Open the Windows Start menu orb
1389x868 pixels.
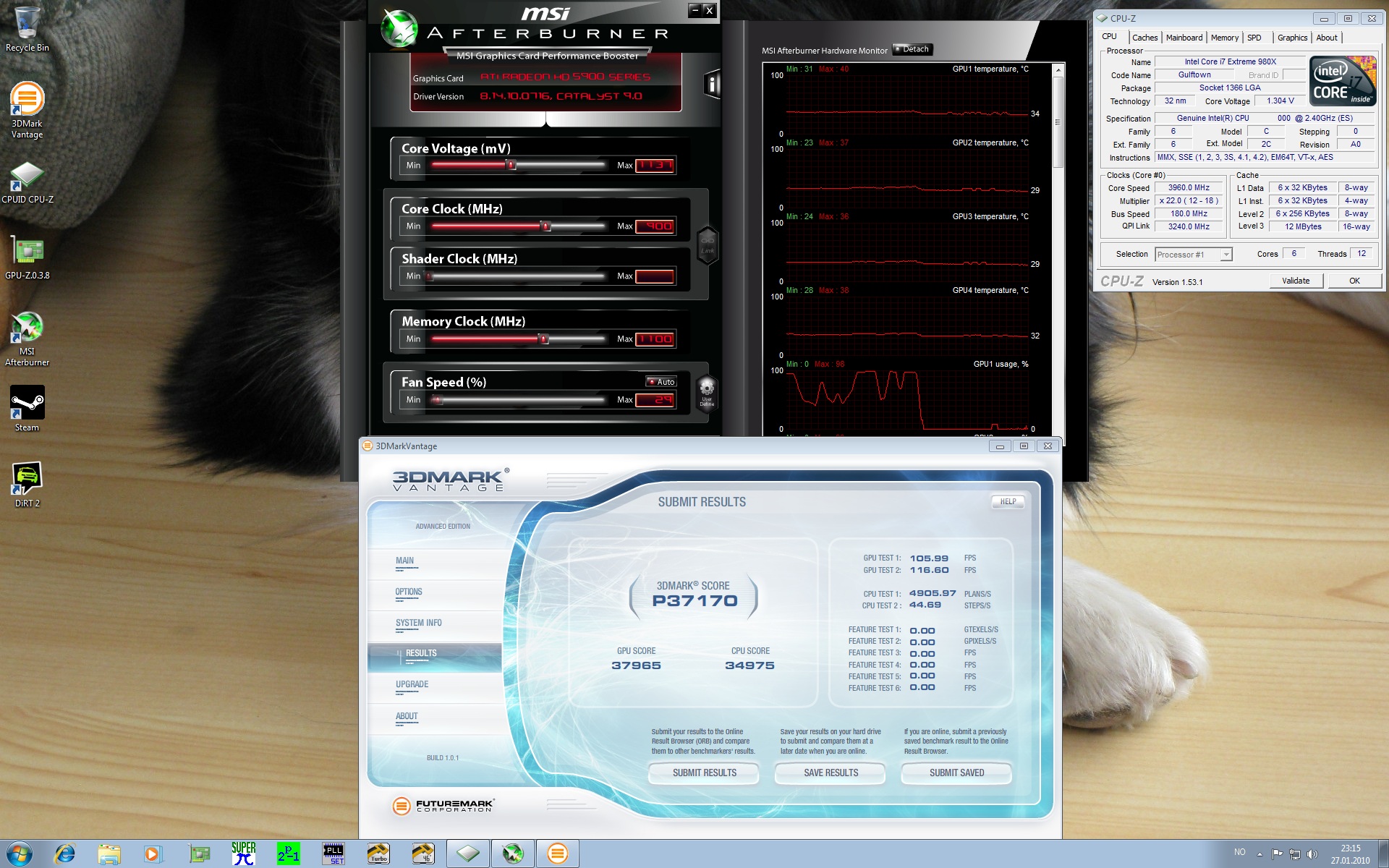19,854
